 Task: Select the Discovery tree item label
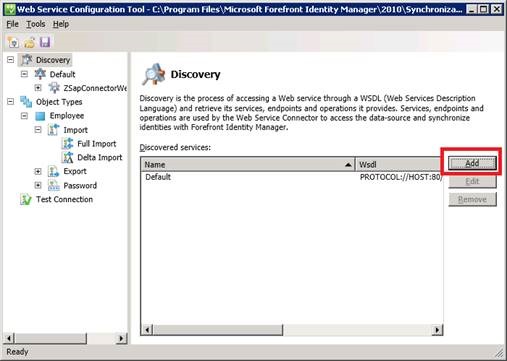53,60
